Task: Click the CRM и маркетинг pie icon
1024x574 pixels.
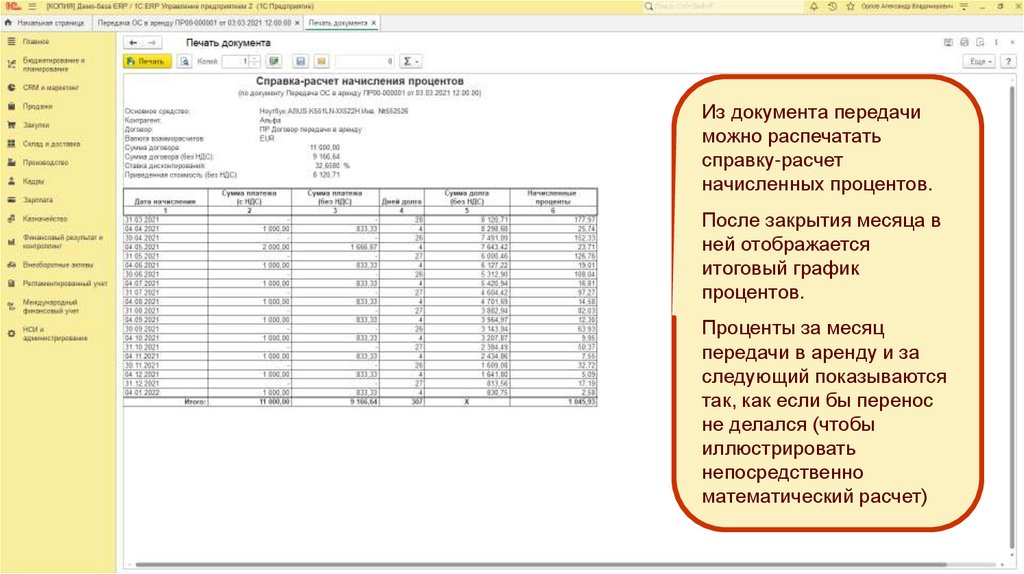Action: pyautogui.click(x=11, y=88)
